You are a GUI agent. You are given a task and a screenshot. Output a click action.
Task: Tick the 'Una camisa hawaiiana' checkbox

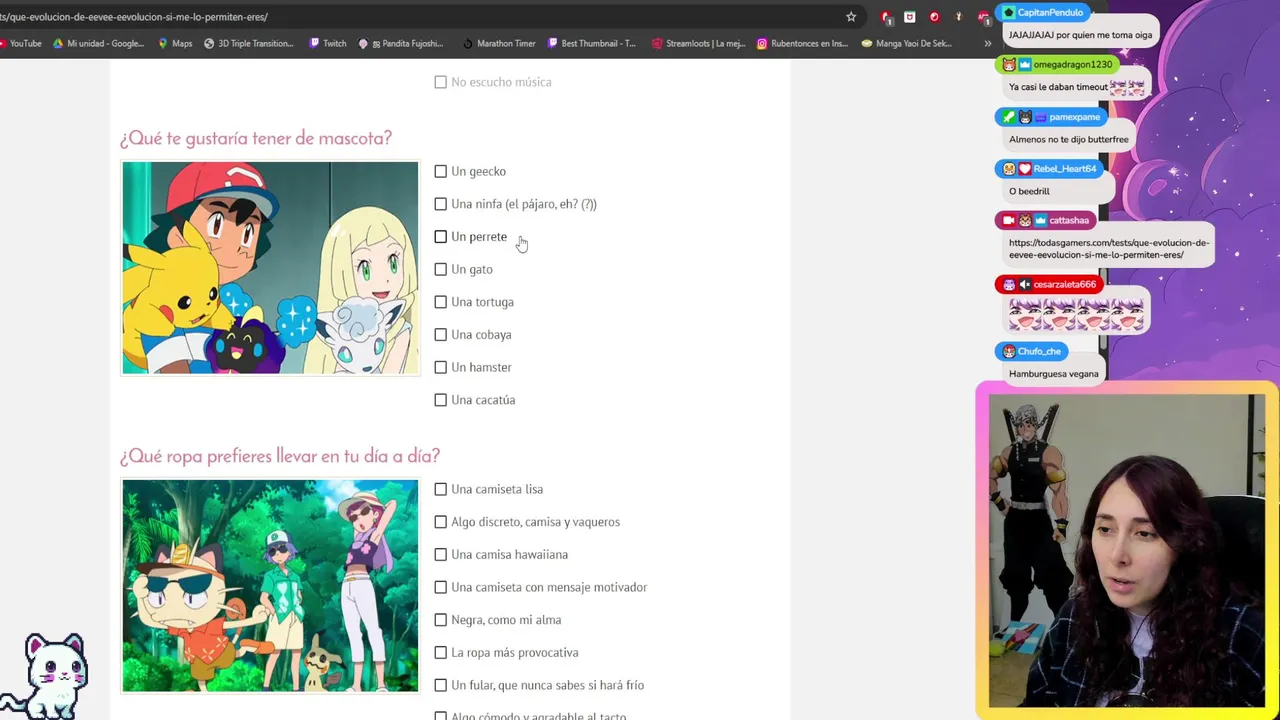coord(440,555)
